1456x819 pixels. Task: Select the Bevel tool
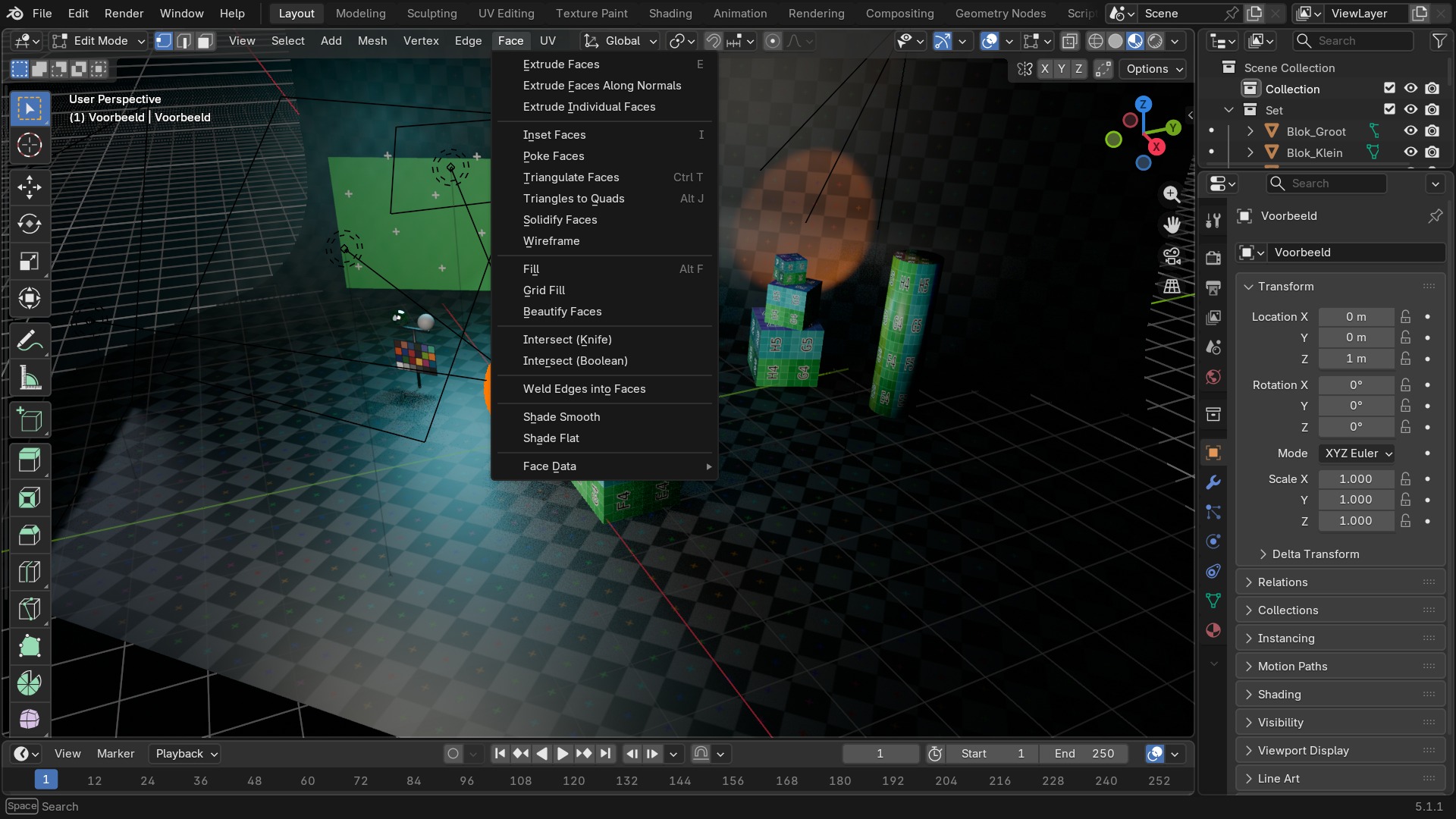30,535
